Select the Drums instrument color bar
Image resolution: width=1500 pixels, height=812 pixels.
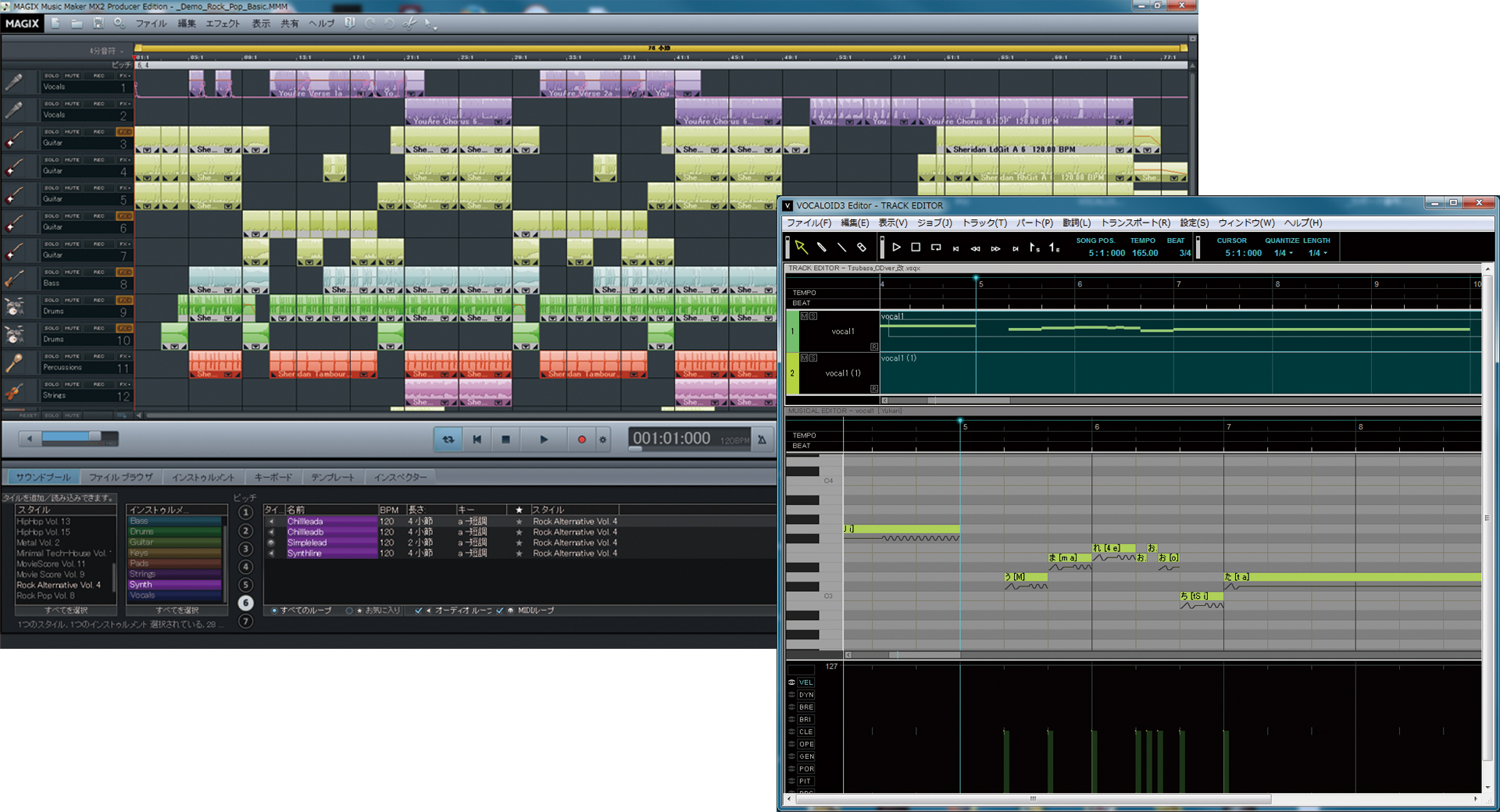click(175, 532)
